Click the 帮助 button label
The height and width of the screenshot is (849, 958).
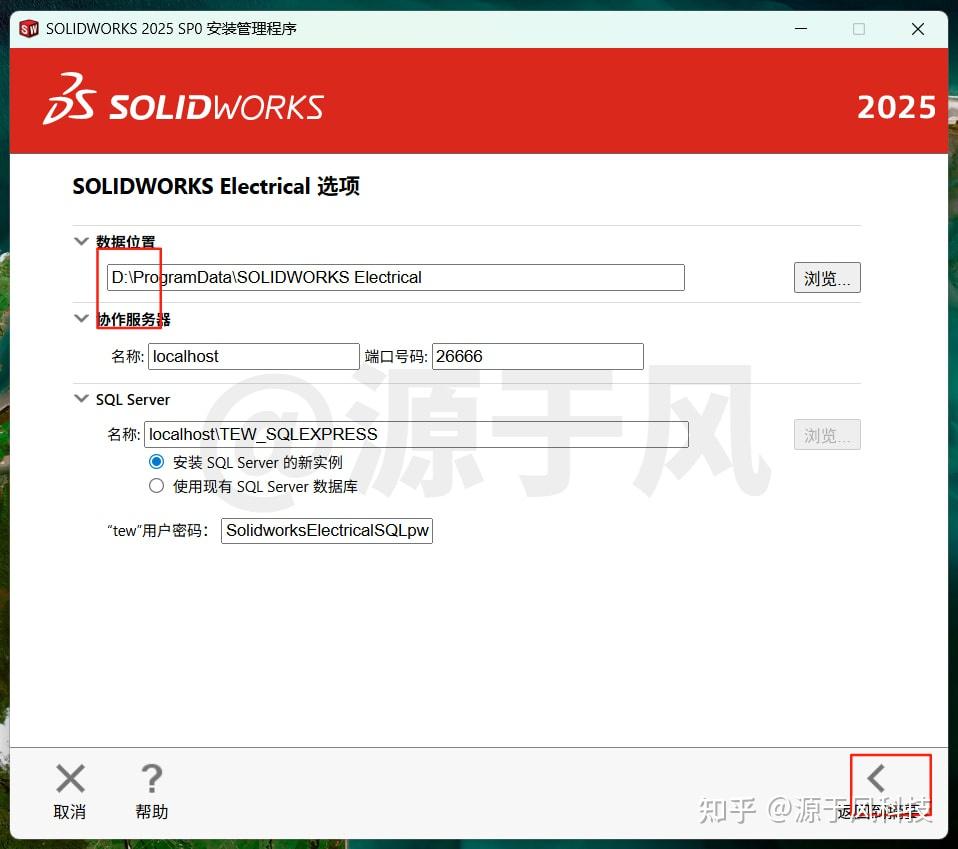click(151, 812)
